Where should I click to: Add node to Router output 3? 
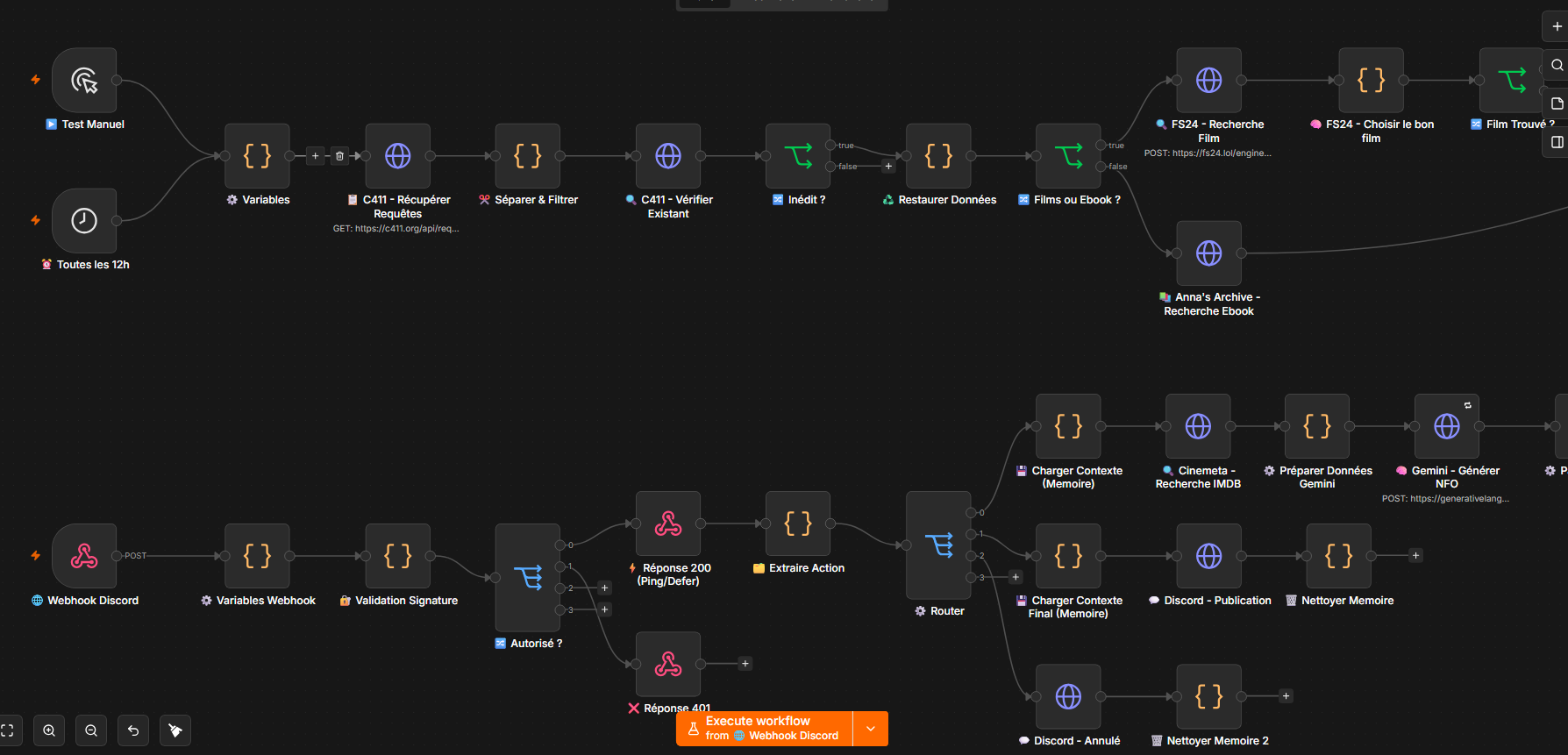(x=1016, y=577)
